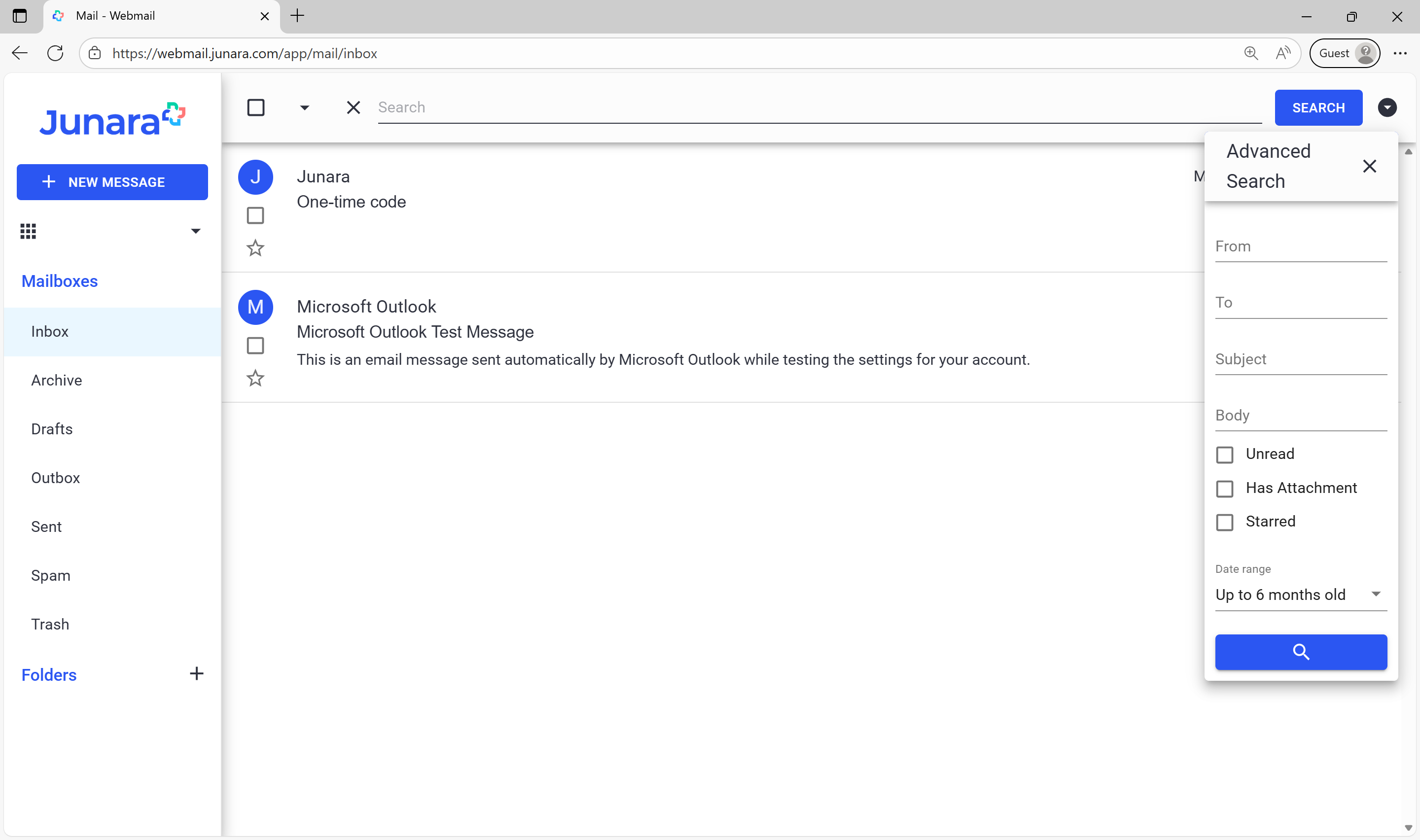Open the browser zoom icon

click(1251, 53)
